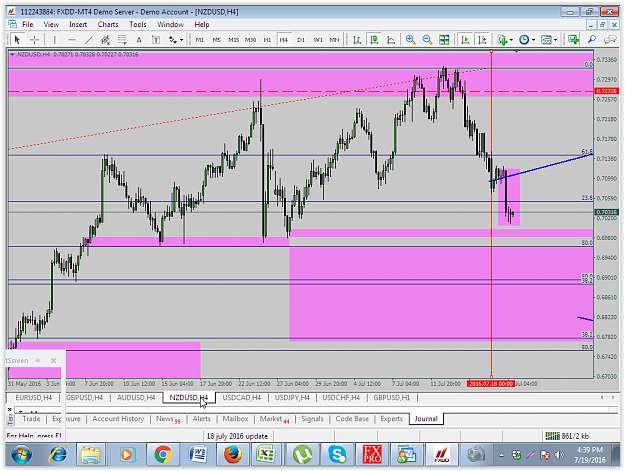This screenshot has width=625, height=471.
Task: Select the text label tool
Action: coord(156,39)
